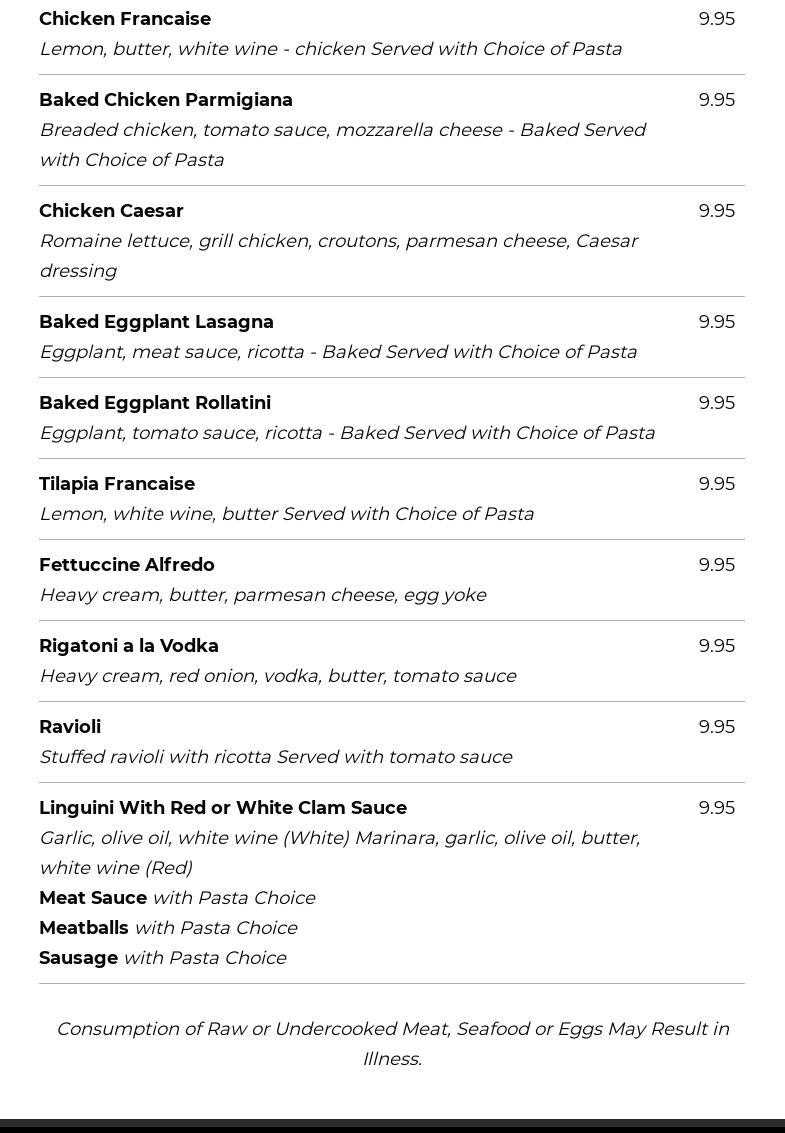Click the price beside Fettuccine Alfredo
785x1133 pixels.
tap(716, 565)
